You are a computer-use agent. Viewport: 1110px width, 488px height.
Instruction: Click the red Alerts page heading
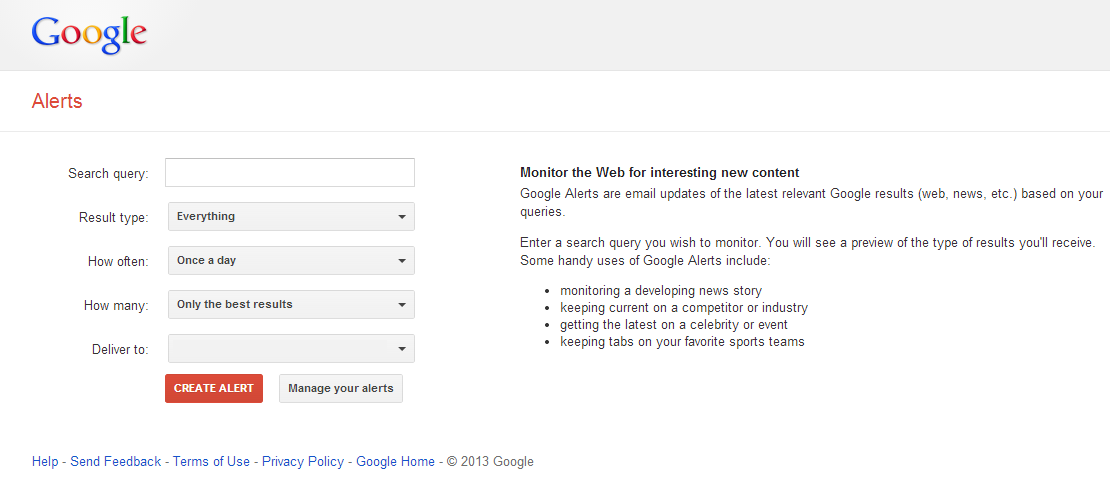click(x=57, y=101)
